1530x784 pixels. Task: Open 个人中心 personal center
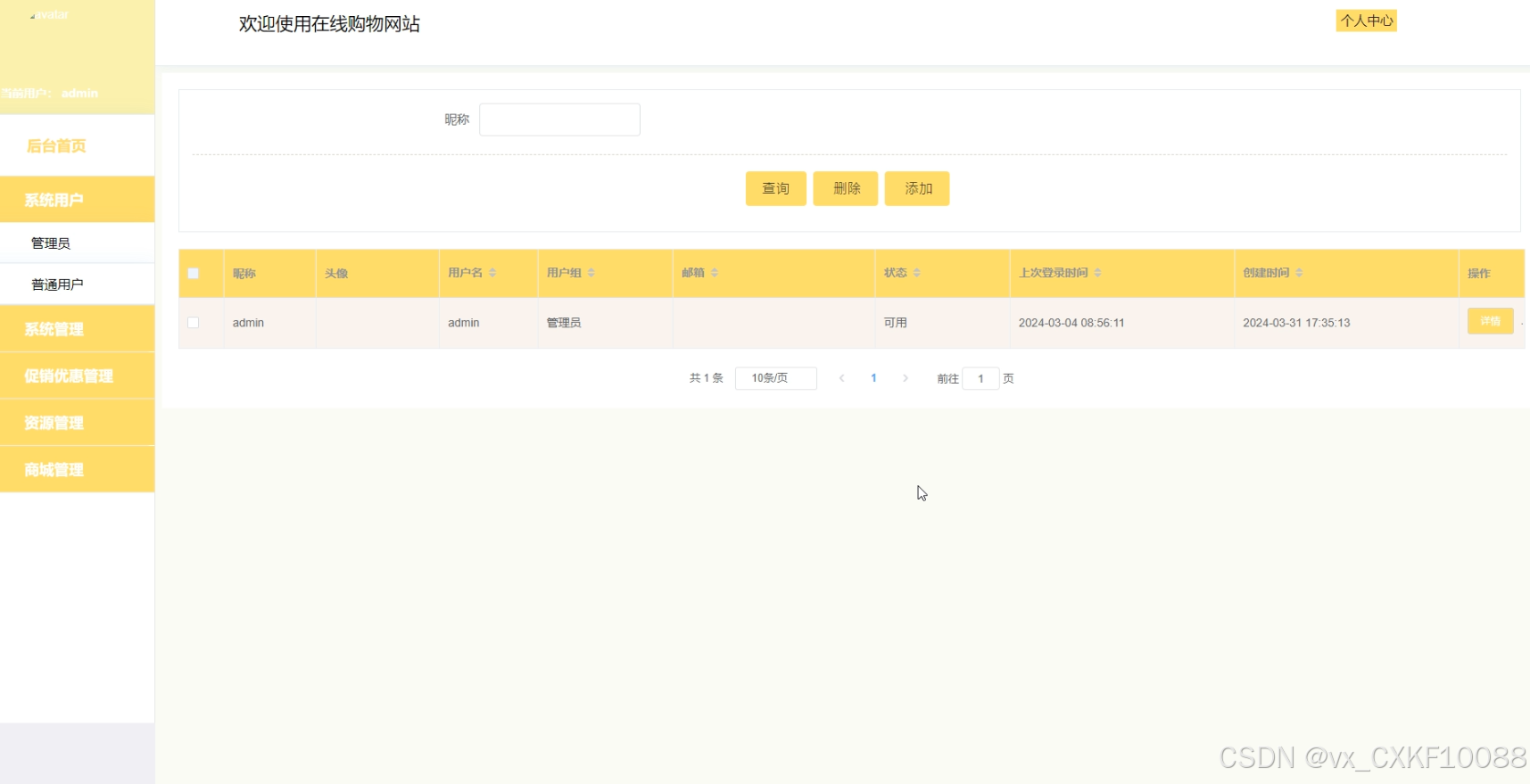[1366, 21]
